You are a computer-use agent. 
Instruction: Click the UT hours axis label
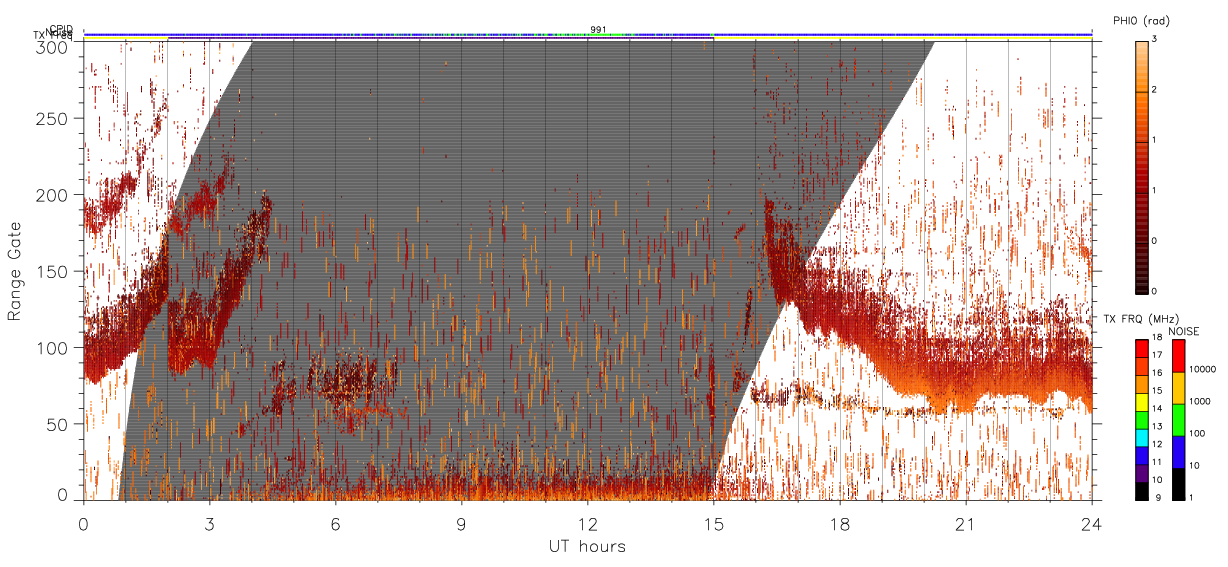point(586,546)
